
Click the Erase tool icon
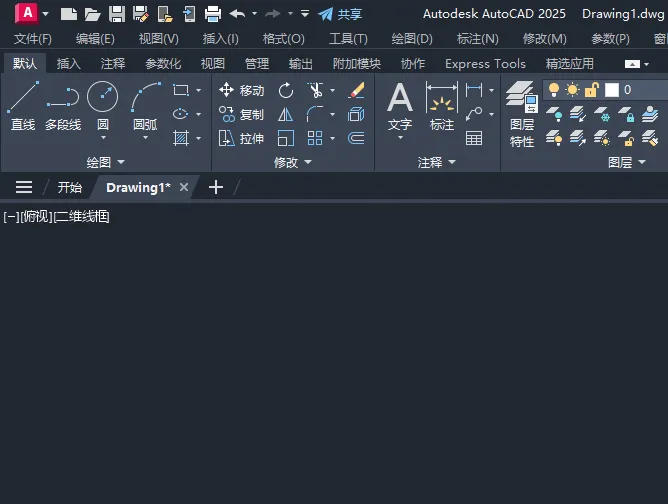coord(356,90)
